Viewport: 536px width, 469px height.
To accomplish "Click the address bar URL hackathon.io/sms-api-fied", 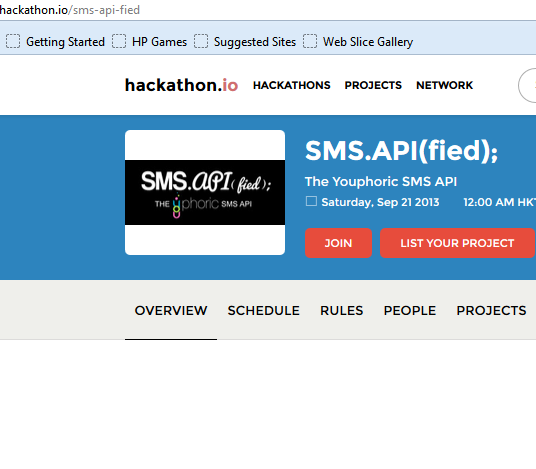I will tap(70, 10).
